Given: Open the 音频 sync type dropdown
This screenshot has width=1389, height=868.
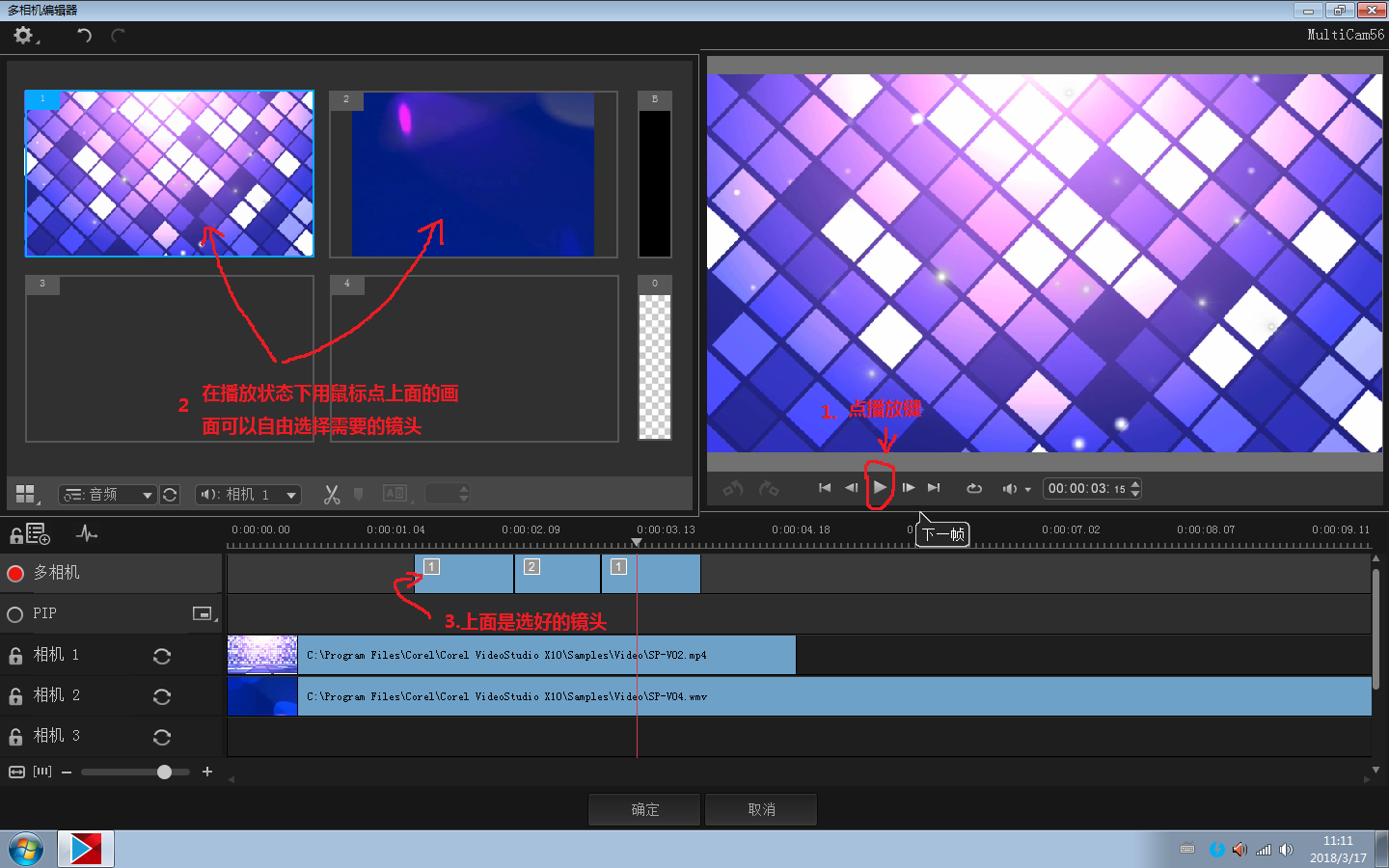Looking at the screenshot, I should point(107,495).
